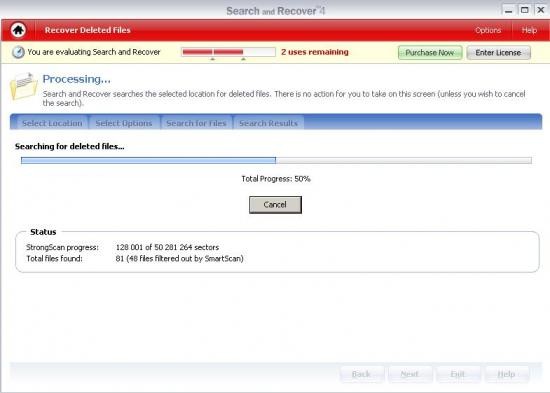Click the Exit button
This screenshot has width=550, height=393.
pos(458,374)
